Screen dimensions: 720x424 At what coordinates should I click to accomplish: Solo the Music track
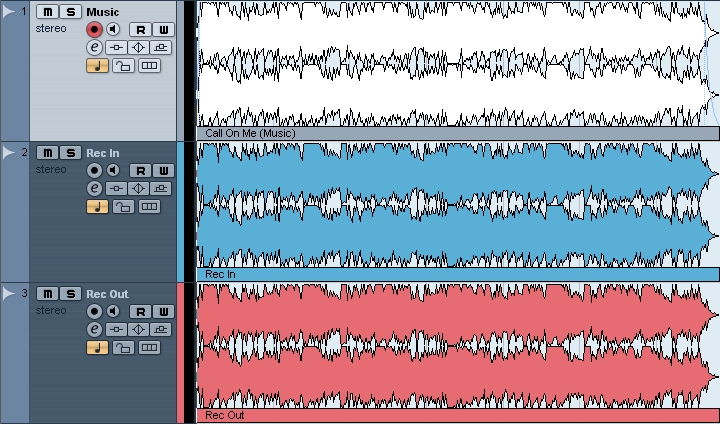(70, 11)
